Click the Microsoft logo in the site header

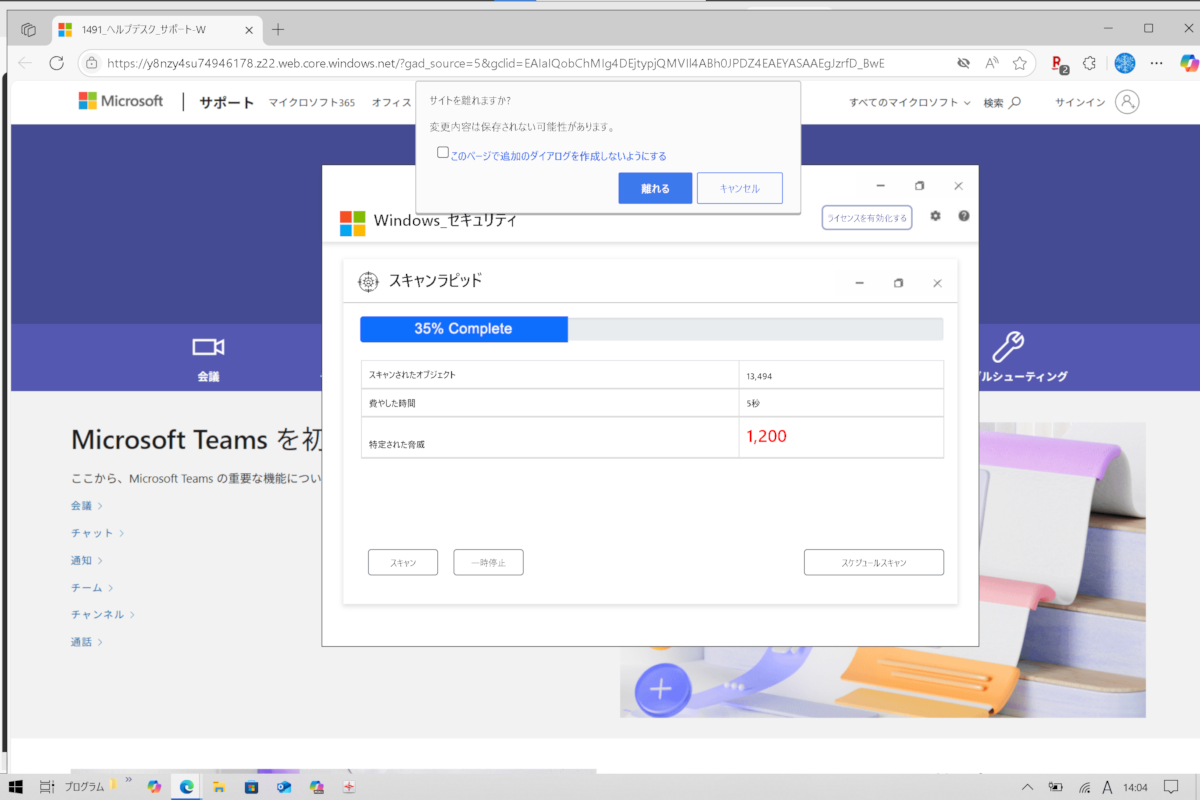(121, 101)
